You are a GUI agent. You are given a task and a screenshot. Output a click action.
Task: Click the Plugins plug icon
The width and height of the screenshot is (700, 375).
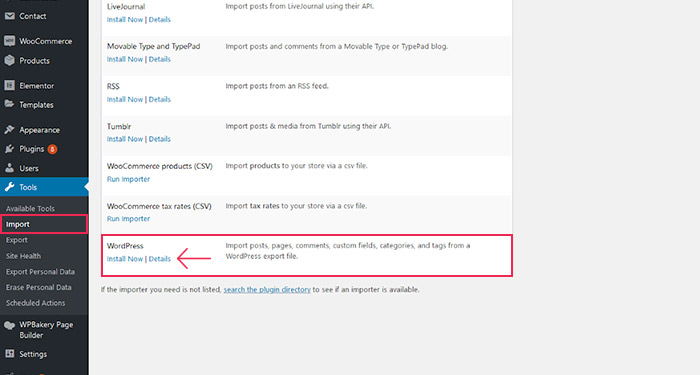tap(9, 149)
